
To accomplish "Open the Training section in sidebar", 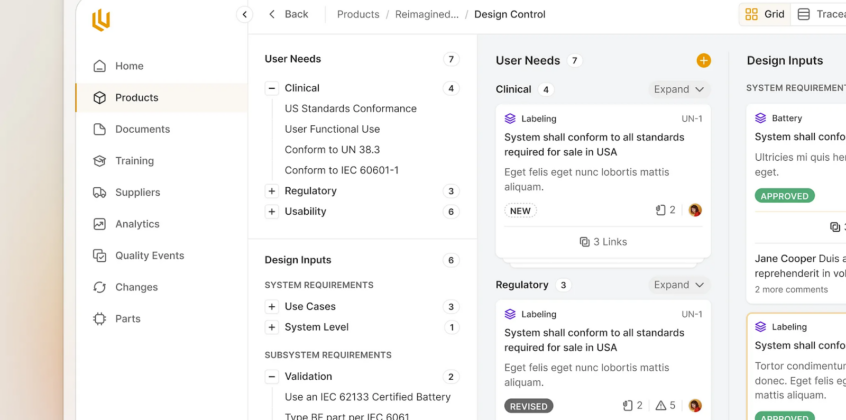I will (x=134, y=161).
